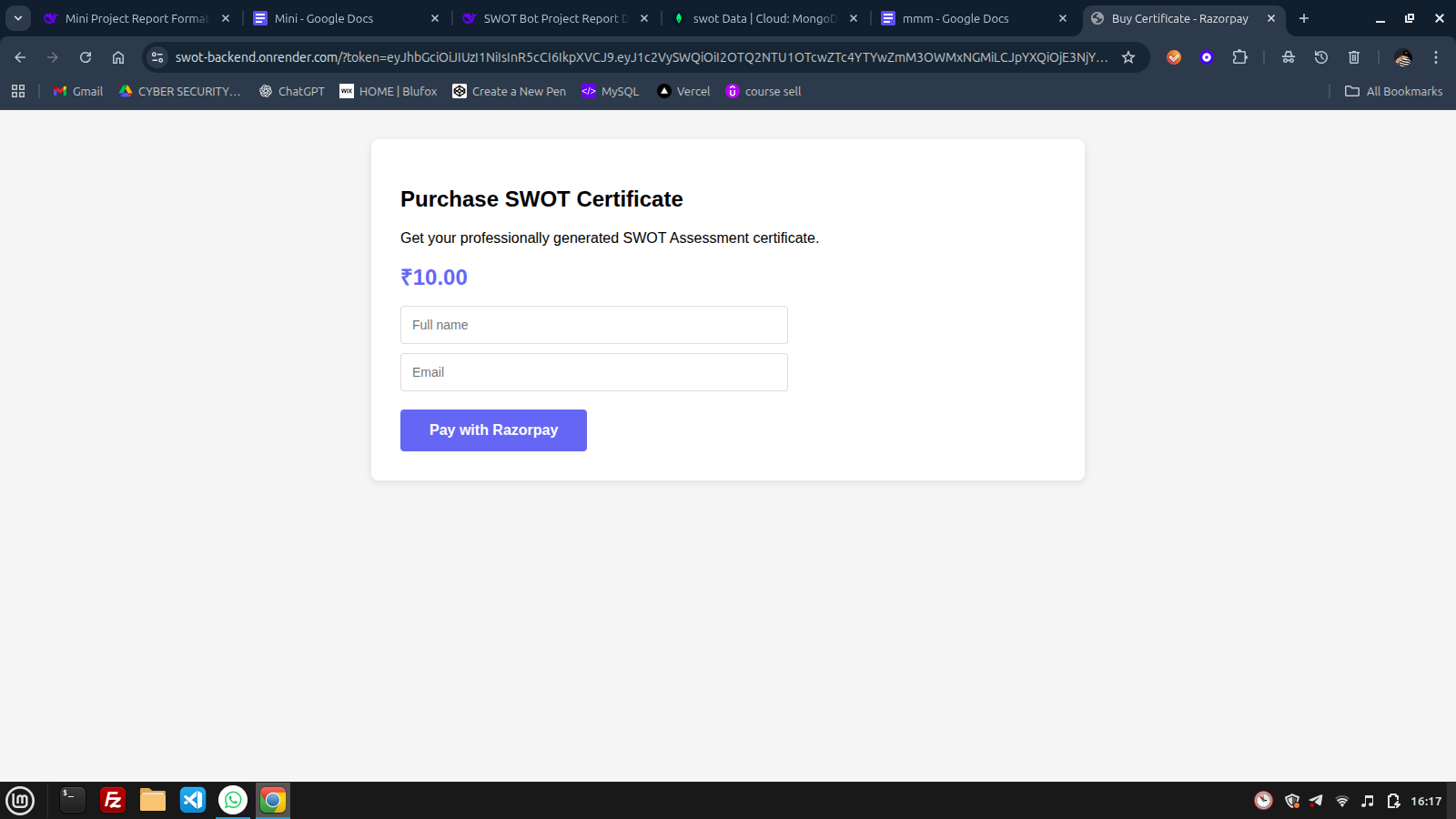1456x819 pixels.
Task: Expand All Bookmarks folder
Action: (x=1392, y=91)
